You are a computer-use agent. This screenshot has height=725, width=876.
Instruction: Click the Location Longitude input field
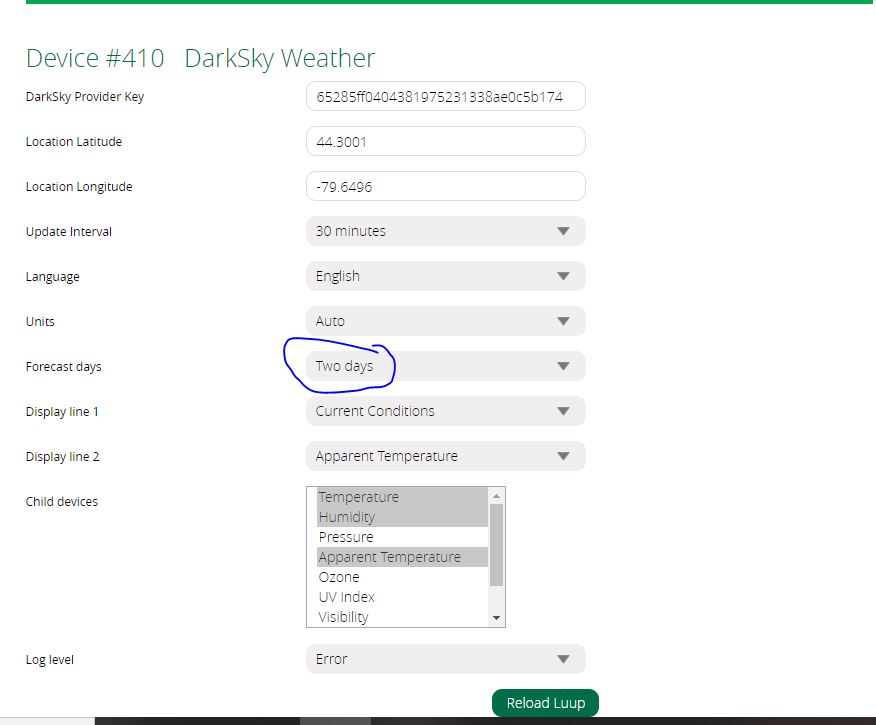coord(445,187)
